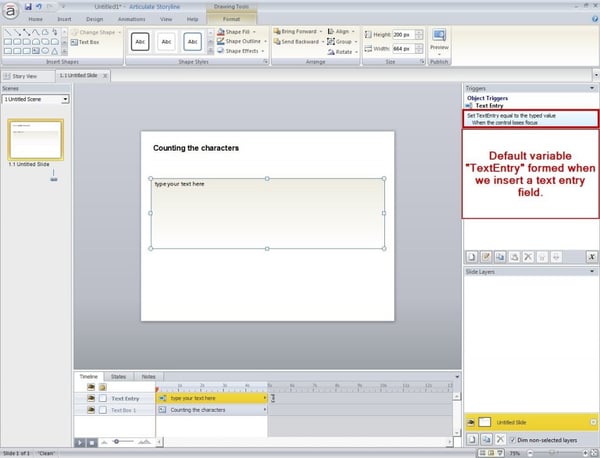Select the 'type your text here' timeline bar

212,398
